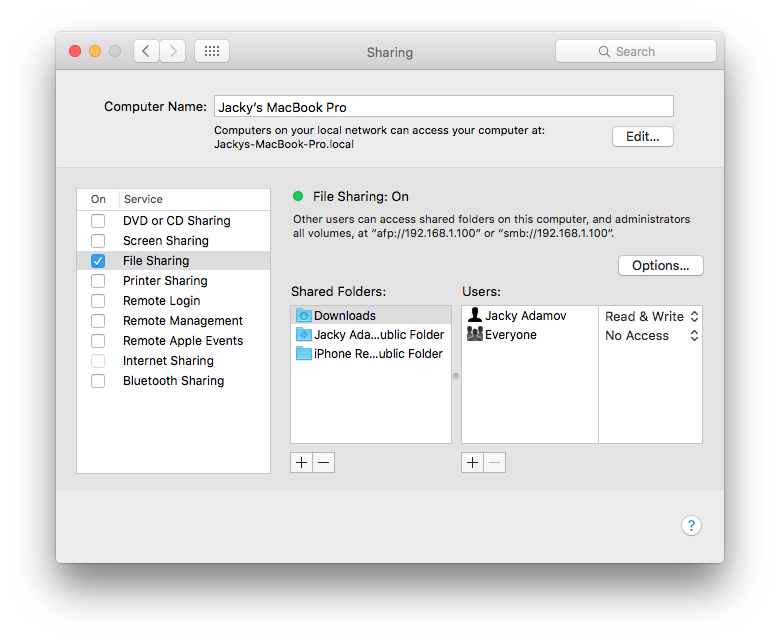Open the Help question mark button

tap(691, 526)
